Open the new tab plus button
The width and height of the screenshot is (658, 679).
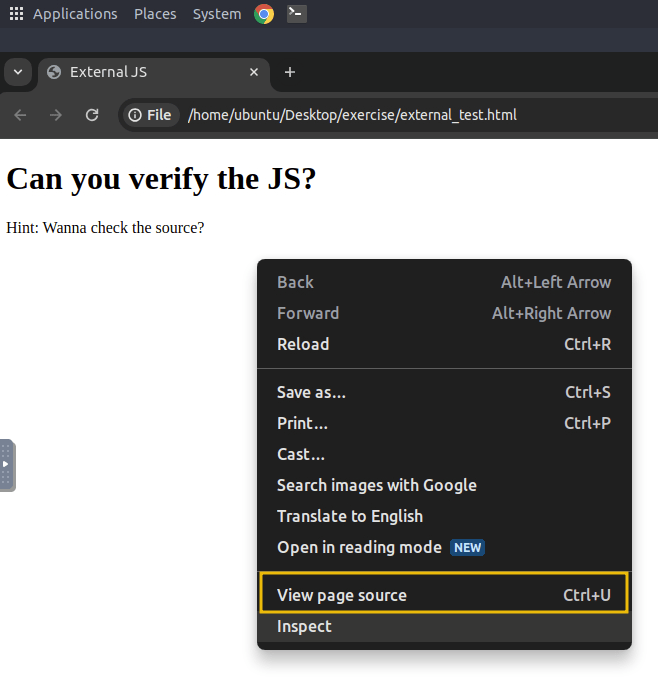[x=290, y=72]
